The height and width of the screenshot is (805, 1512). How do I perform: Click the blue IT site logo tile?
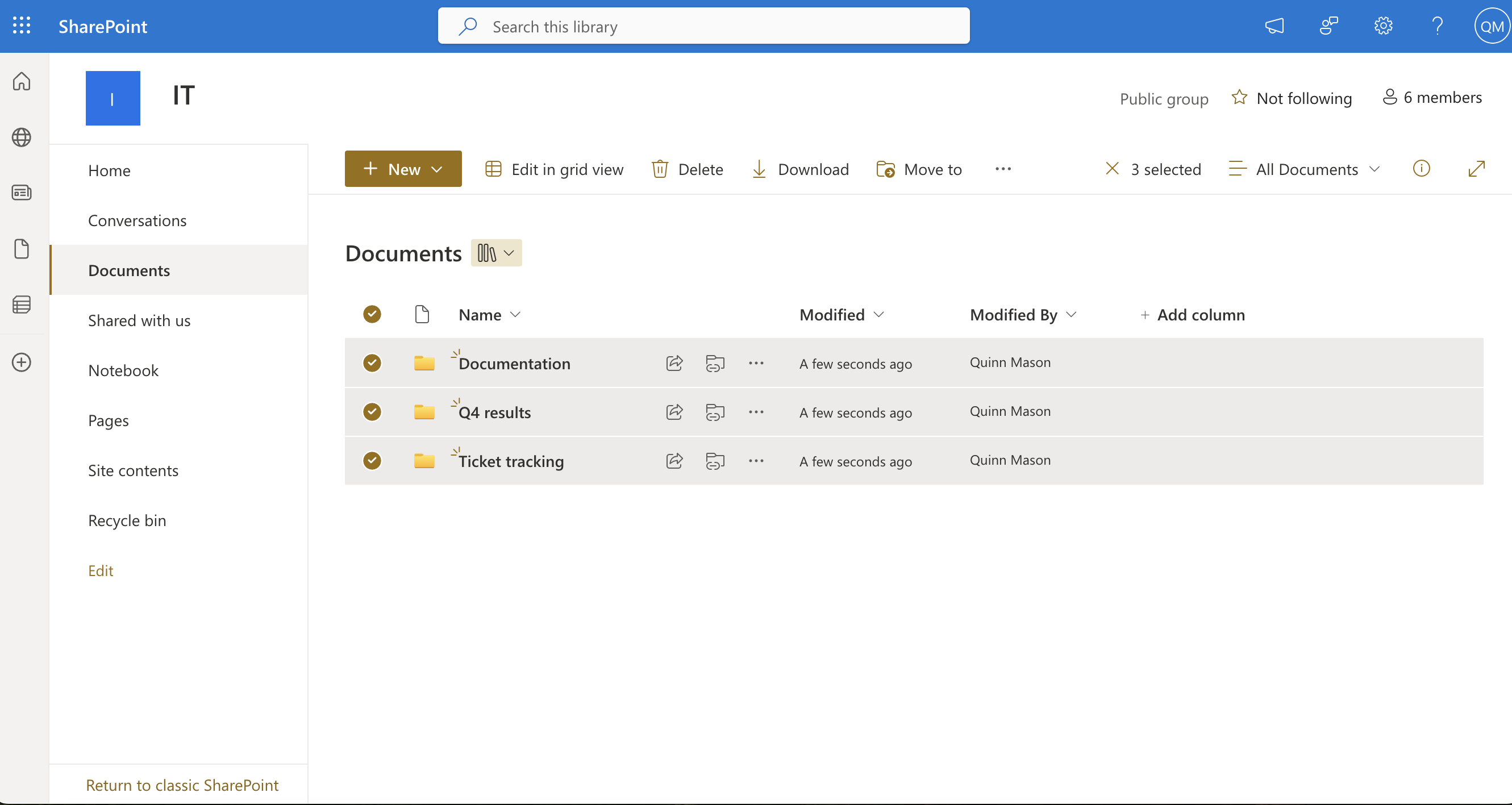pyautogui.click(x=113, y=98)
